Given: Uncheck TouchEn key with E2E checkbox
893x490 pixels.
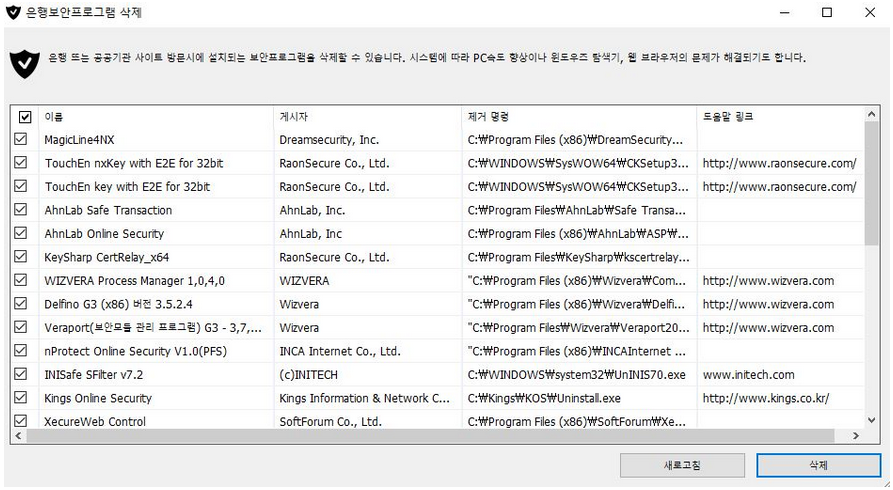Looking at the screenshot, I should click(21, 186).
